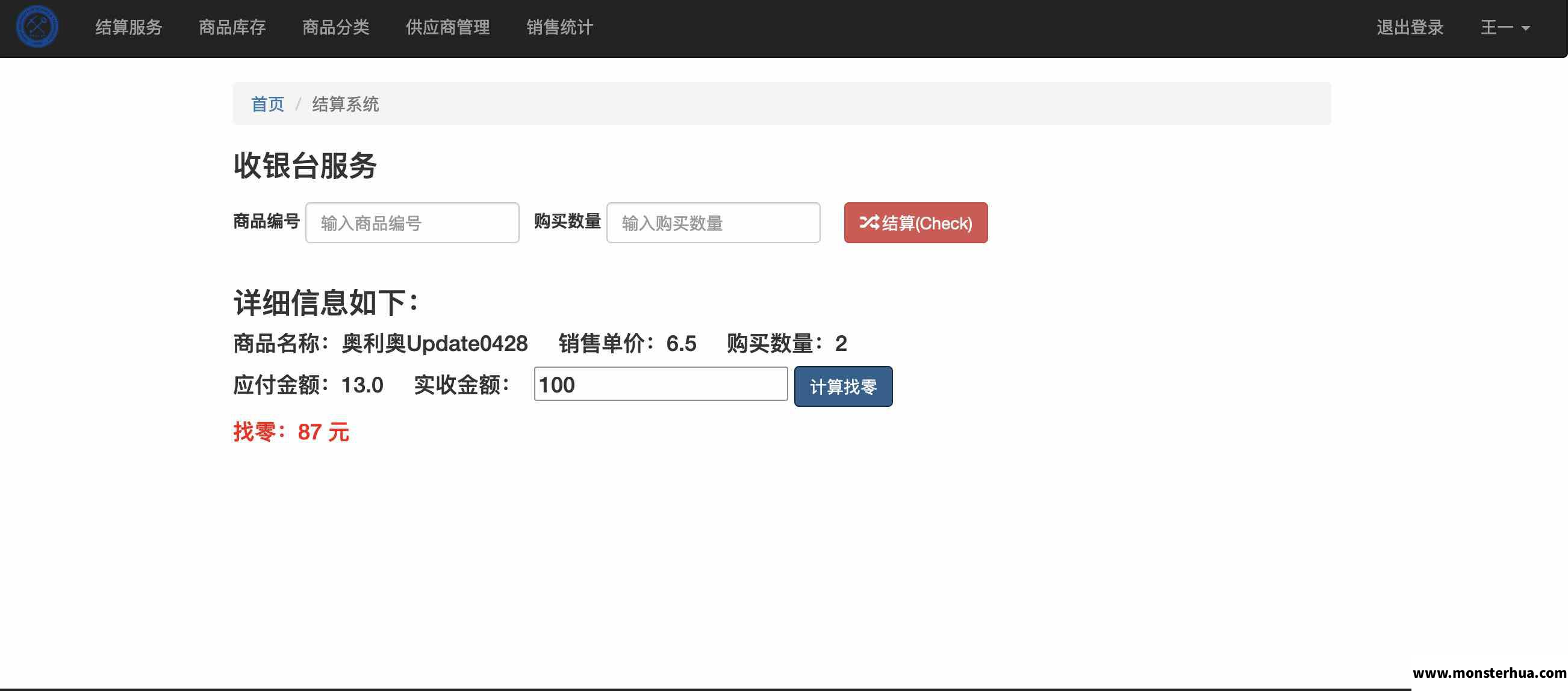
Task: Expand the 王一 user dropdown
Action: coord(1505,27)
